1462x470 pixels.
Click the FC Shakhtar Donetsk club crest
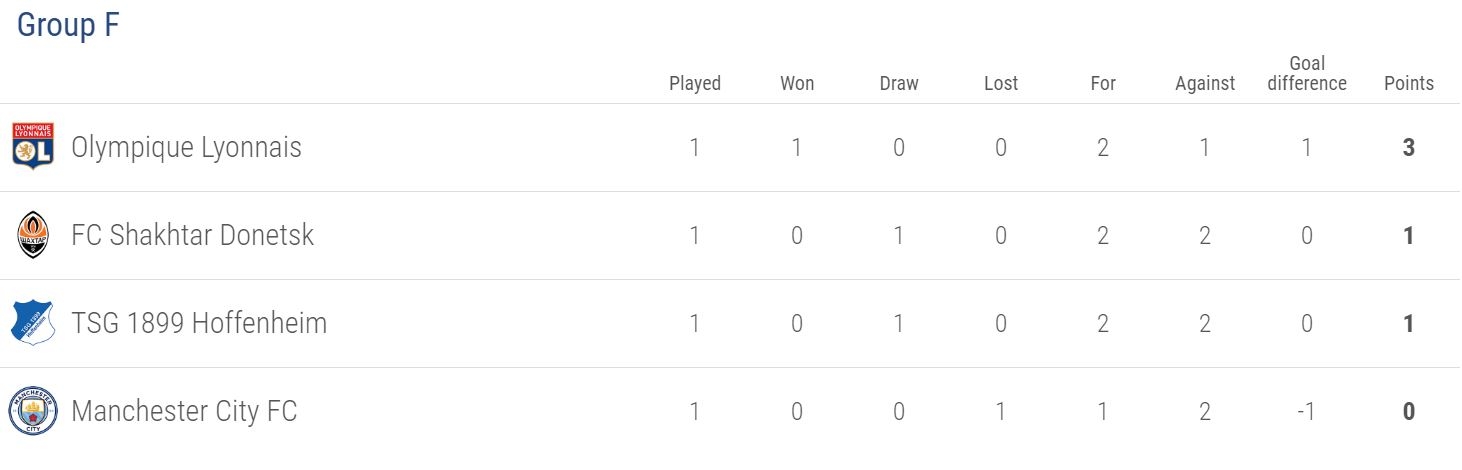[32, 235]
